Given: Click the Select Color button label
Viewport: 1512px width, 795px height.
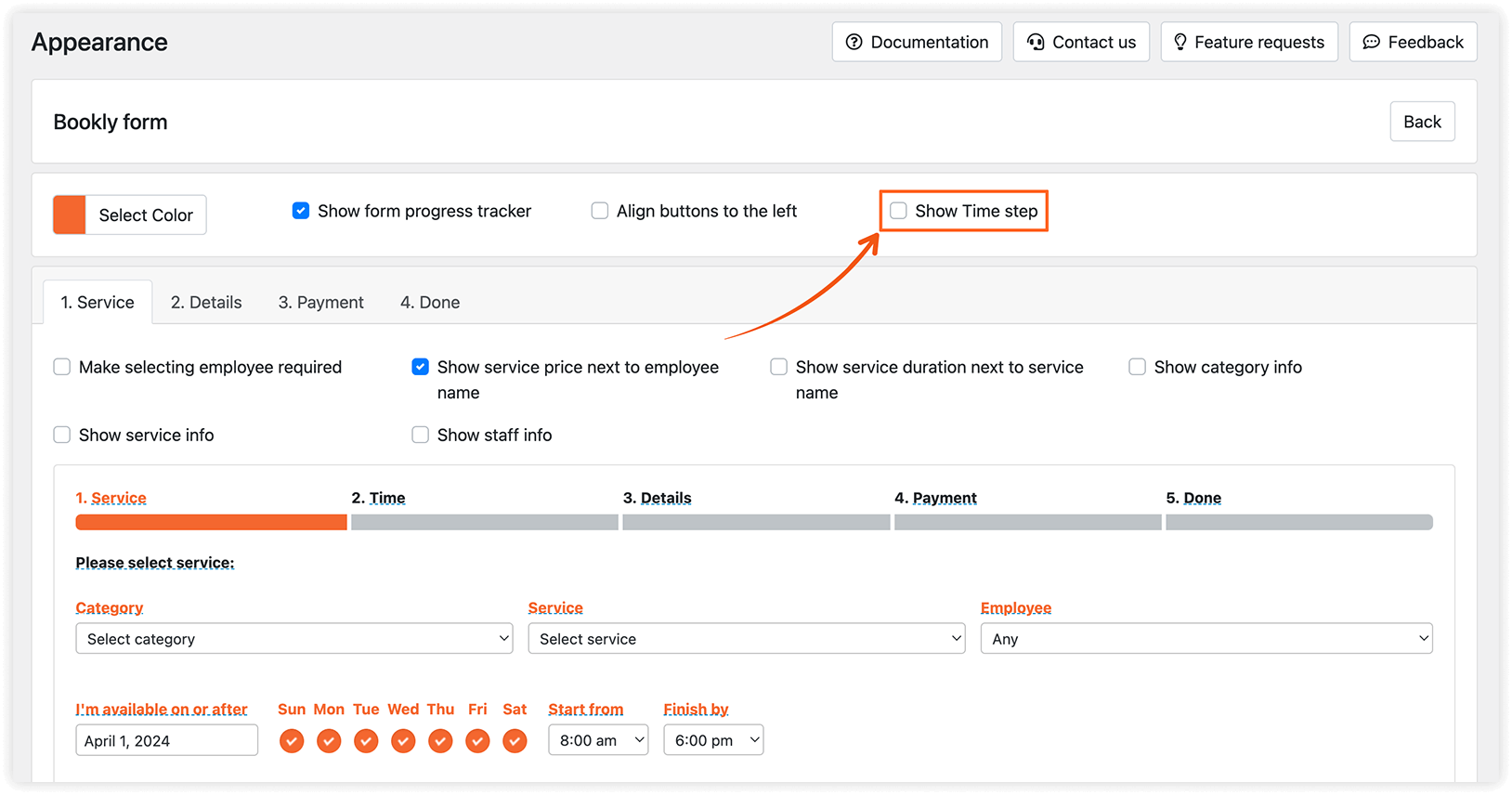Looking at the screenshot, I should point(146,215).
